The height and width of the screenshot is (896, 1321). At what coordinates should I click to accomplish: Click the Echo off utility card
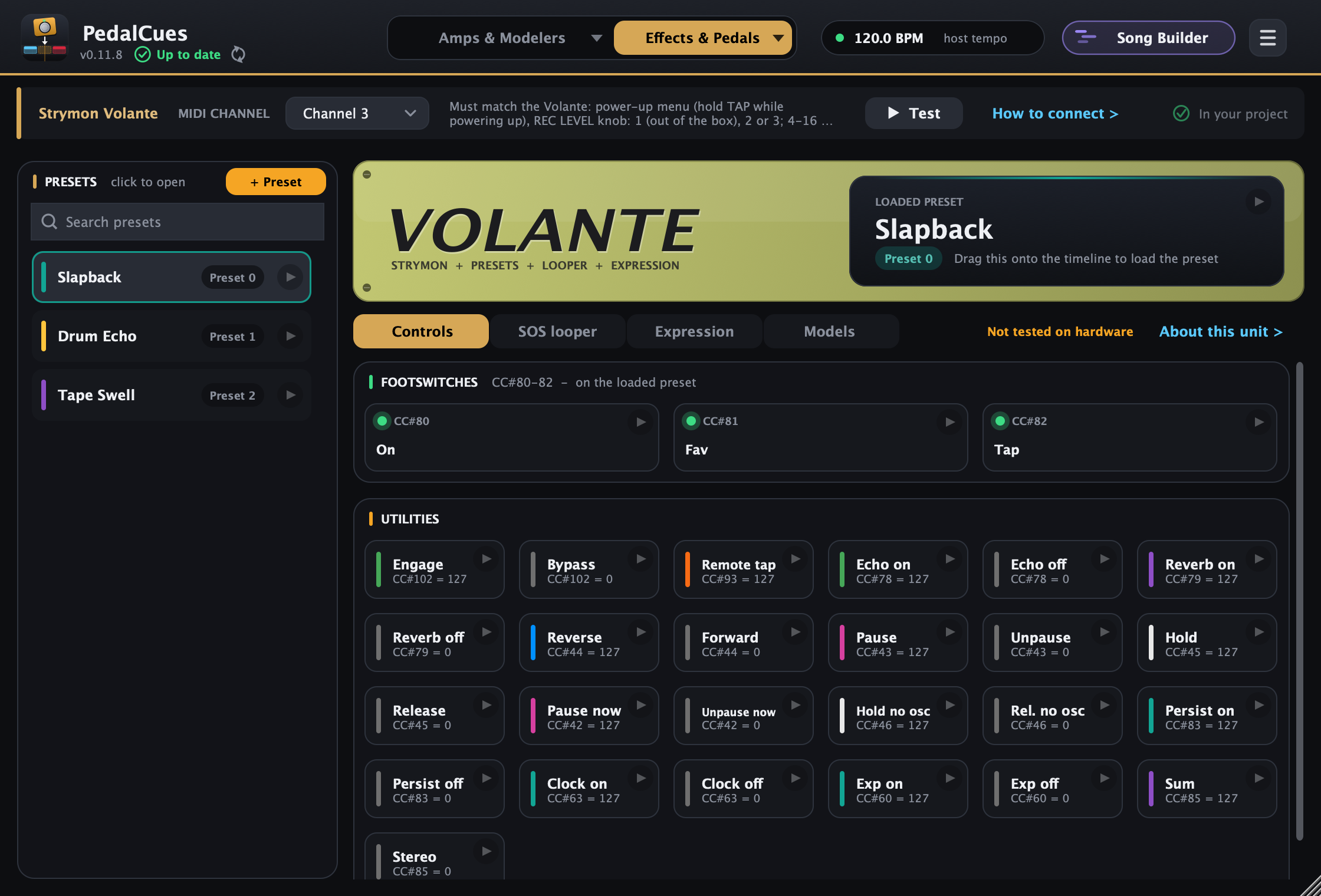click(1052, 569)
